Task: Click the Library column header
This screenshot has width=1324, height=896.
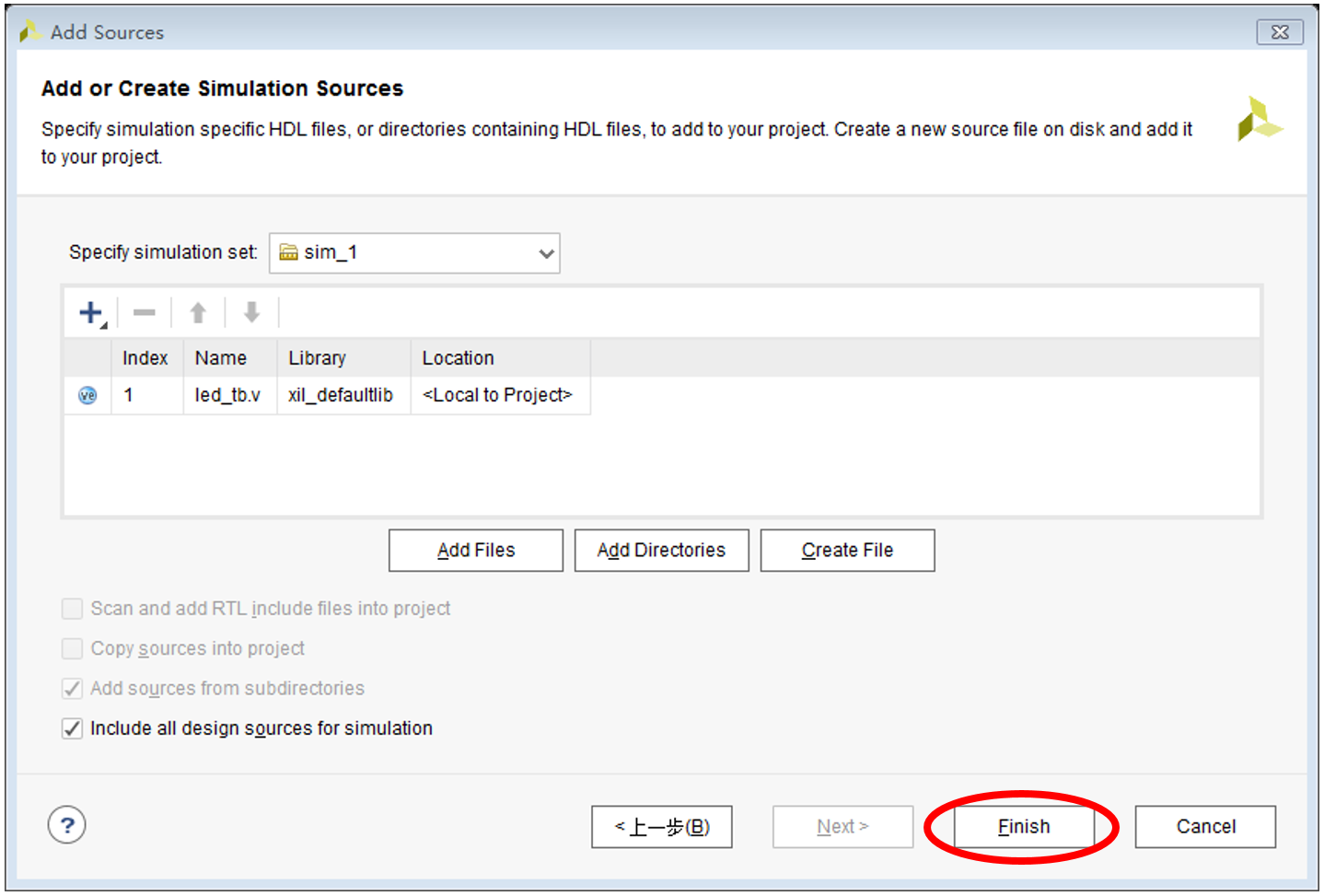Action: [343, 358]
